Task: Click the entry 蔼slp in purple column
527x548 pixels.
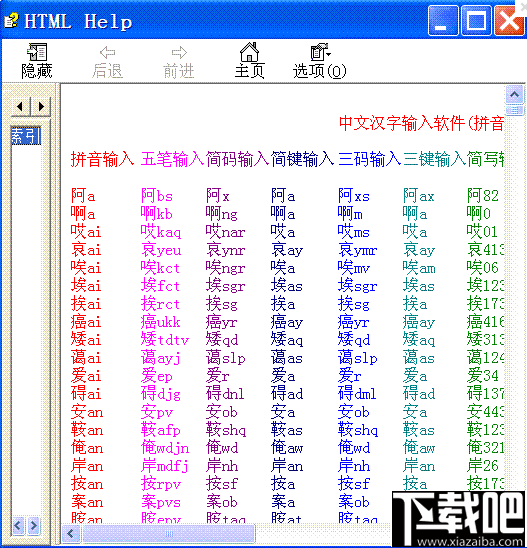Action: pyautogui.click(x=225, y=358)
